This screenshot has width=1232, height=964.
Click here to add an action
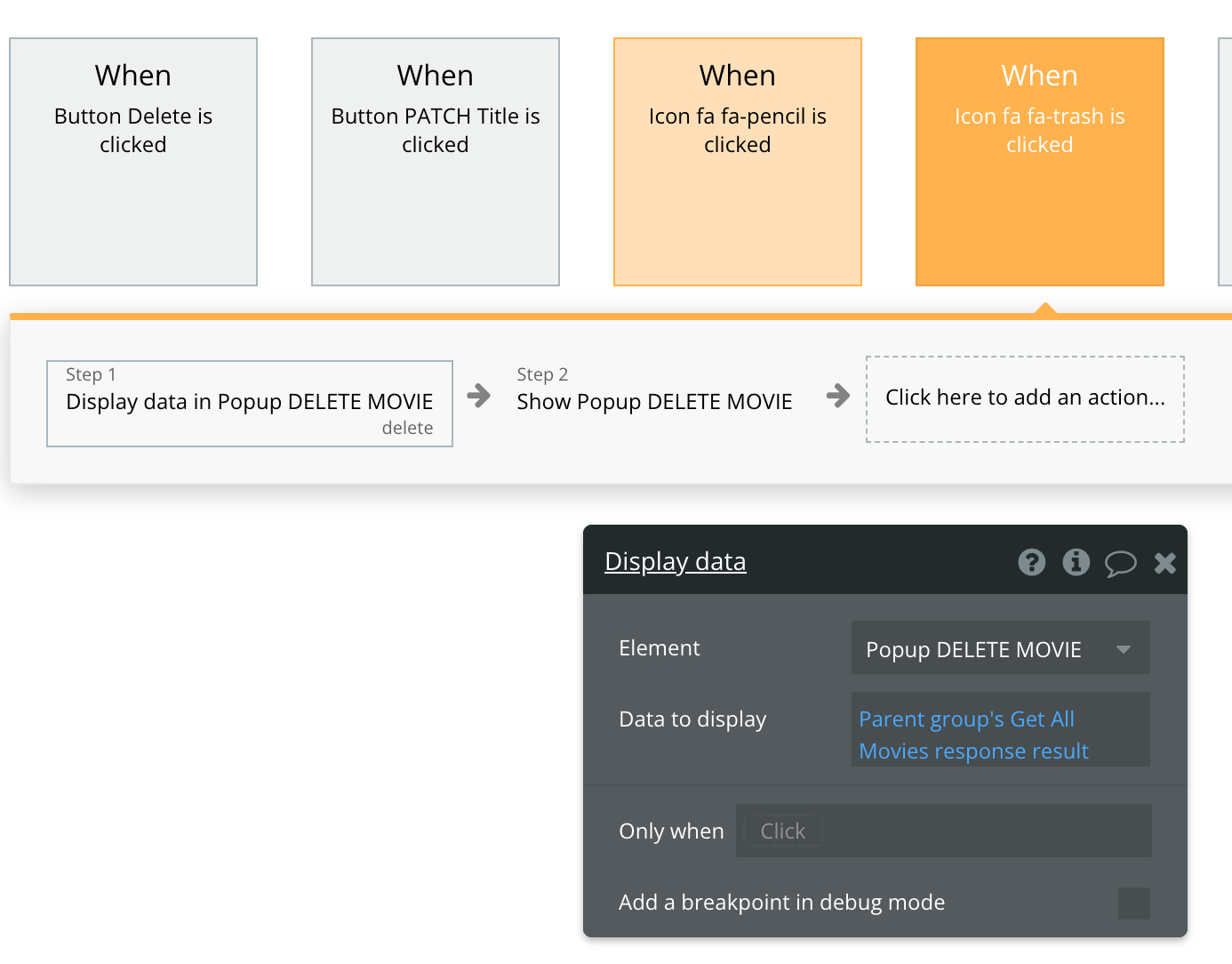point(1025,398)
